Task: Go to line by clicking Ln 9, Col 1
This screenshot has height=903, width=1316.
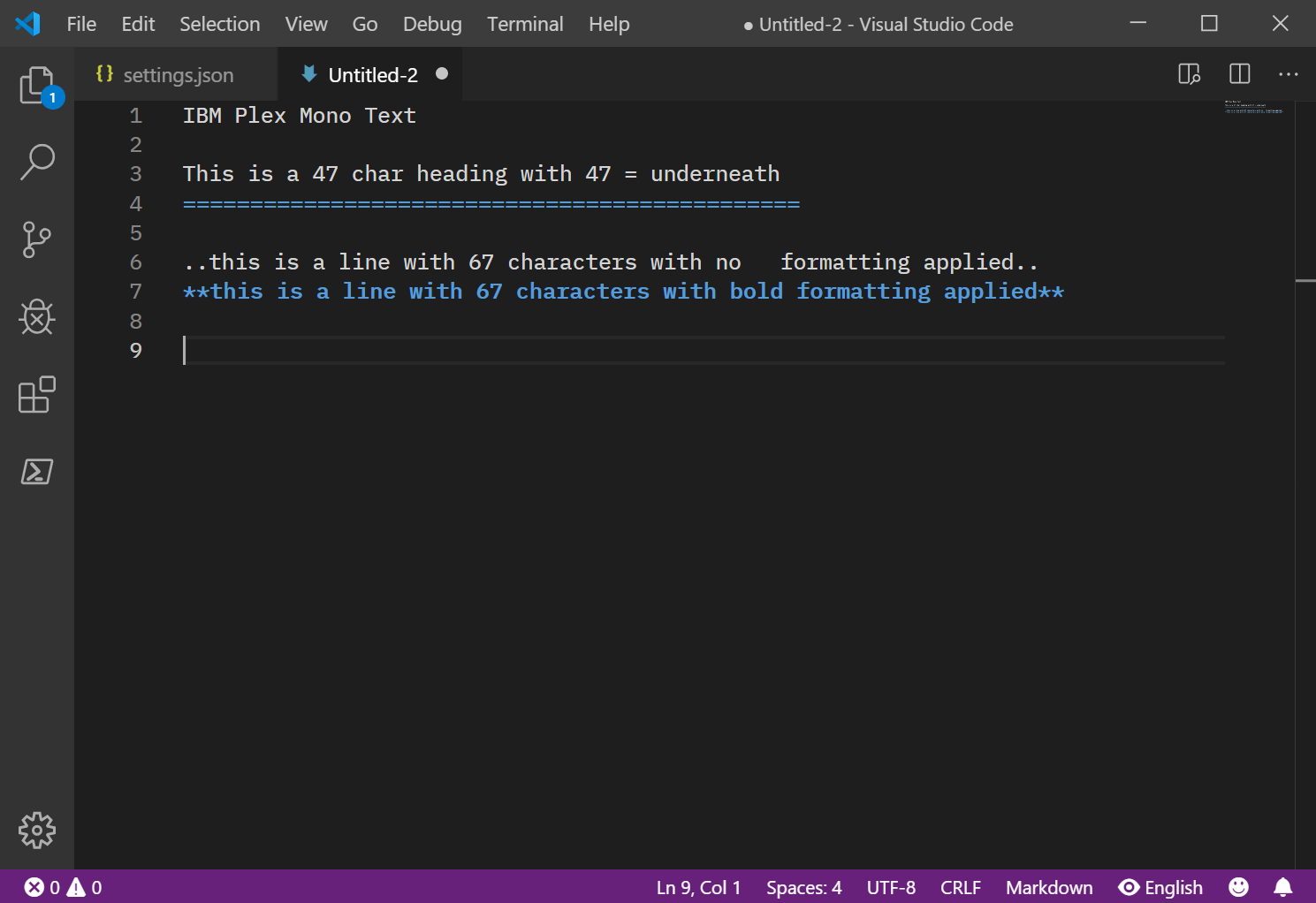Action: coord(698,887)
